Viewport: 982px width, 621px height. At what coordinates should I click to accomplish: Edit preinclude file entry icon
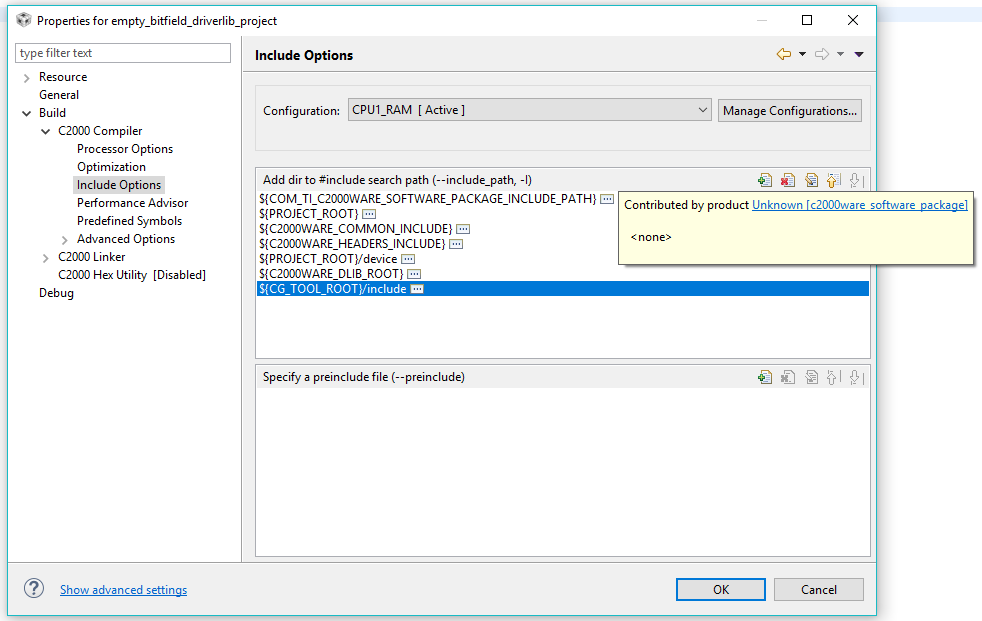[811, 377]
